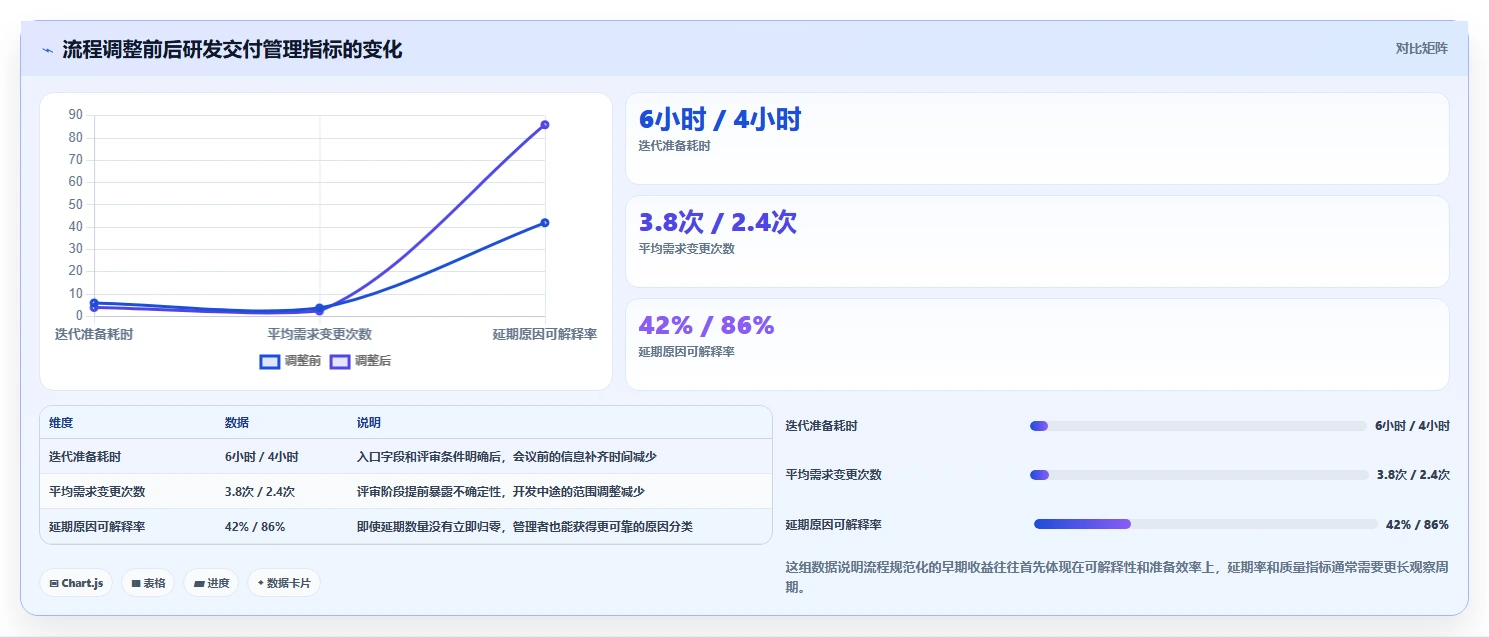Click the 进度 tag chip
Image resolution: width=1489 pixels, height=637 pixels.
(211, 583)
